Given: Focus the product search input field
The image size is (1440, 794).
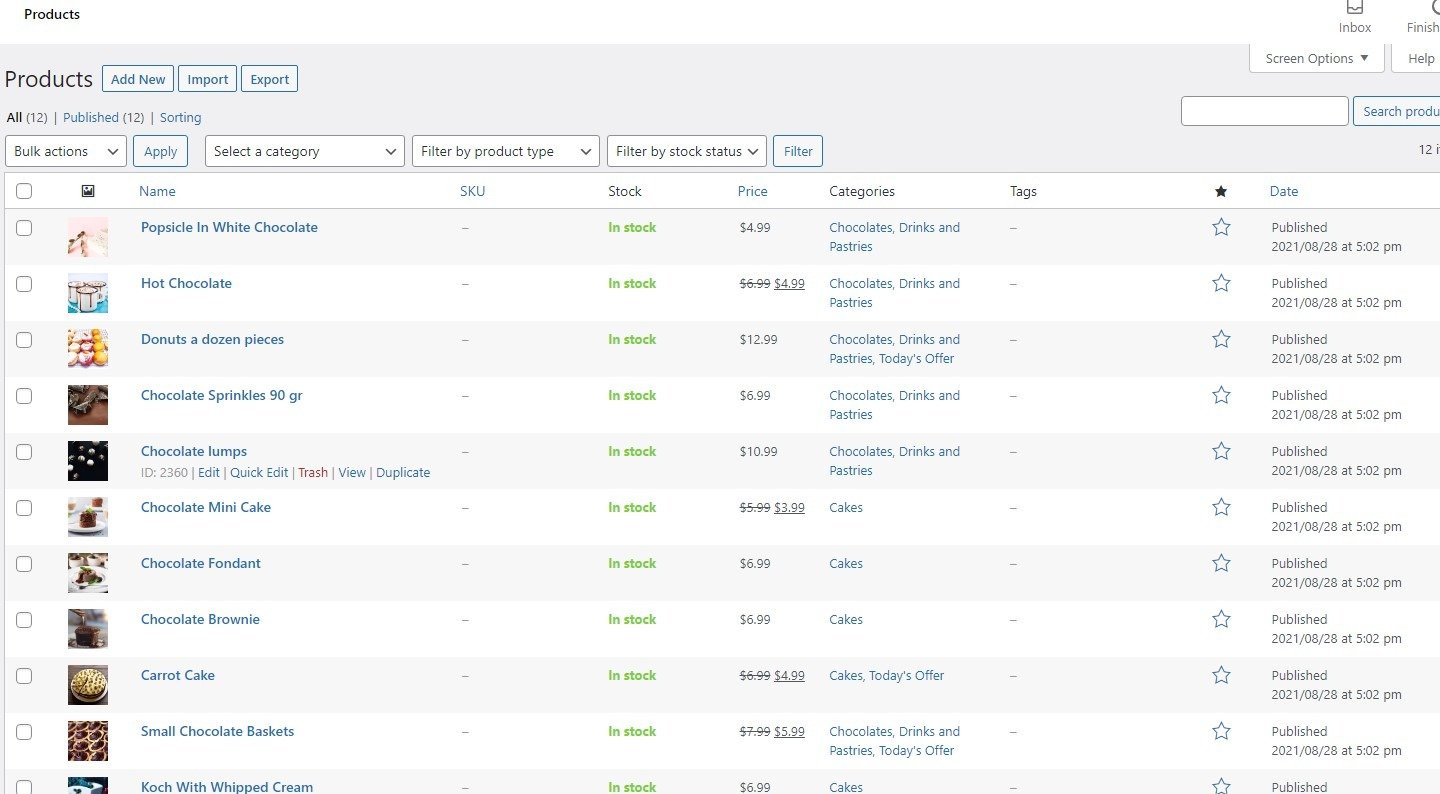Looking at the screenshot, I should [1265, 111].
